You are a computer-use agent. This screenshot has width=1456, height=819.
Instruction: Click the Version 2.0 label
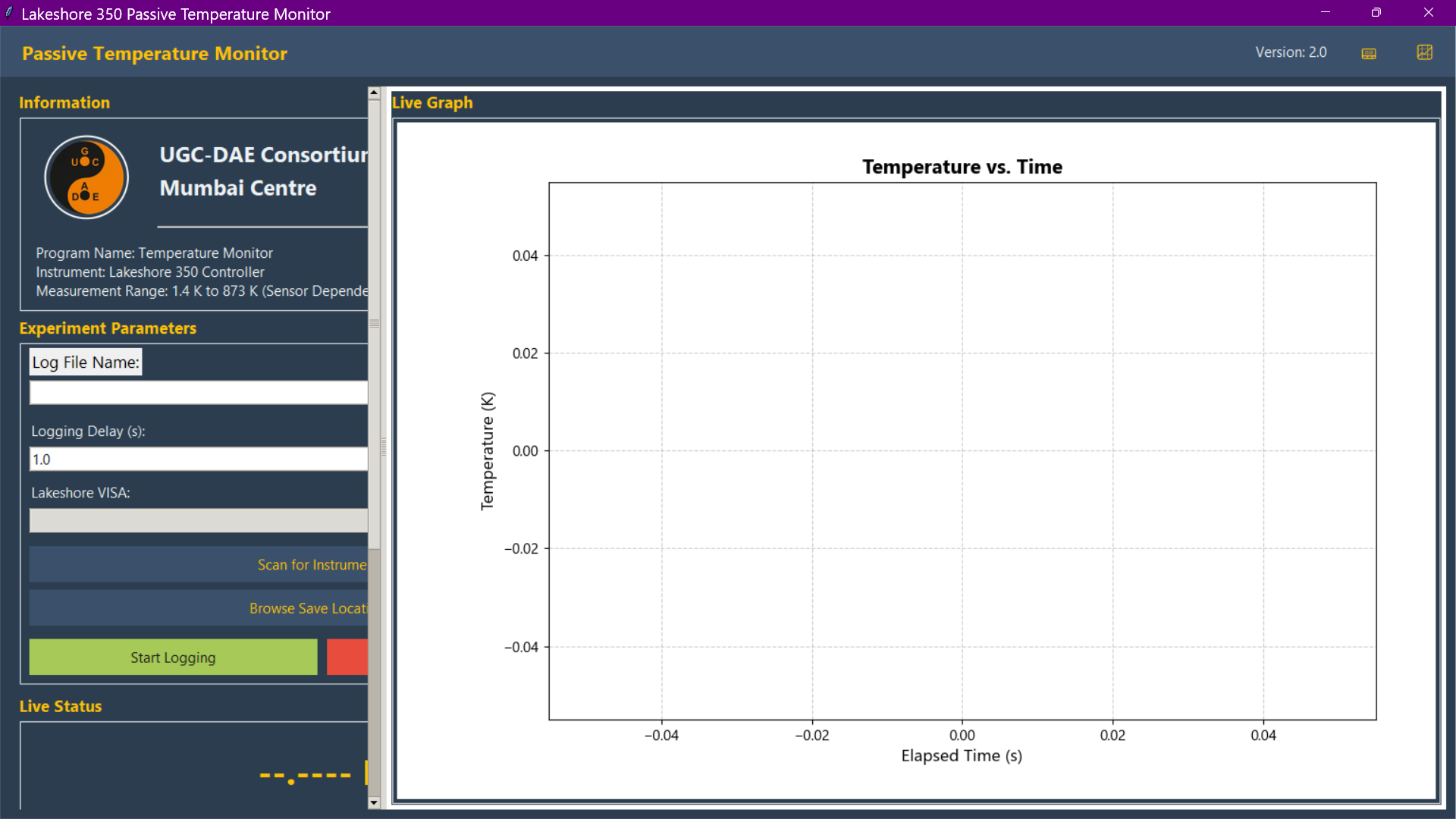[1291, 52]
